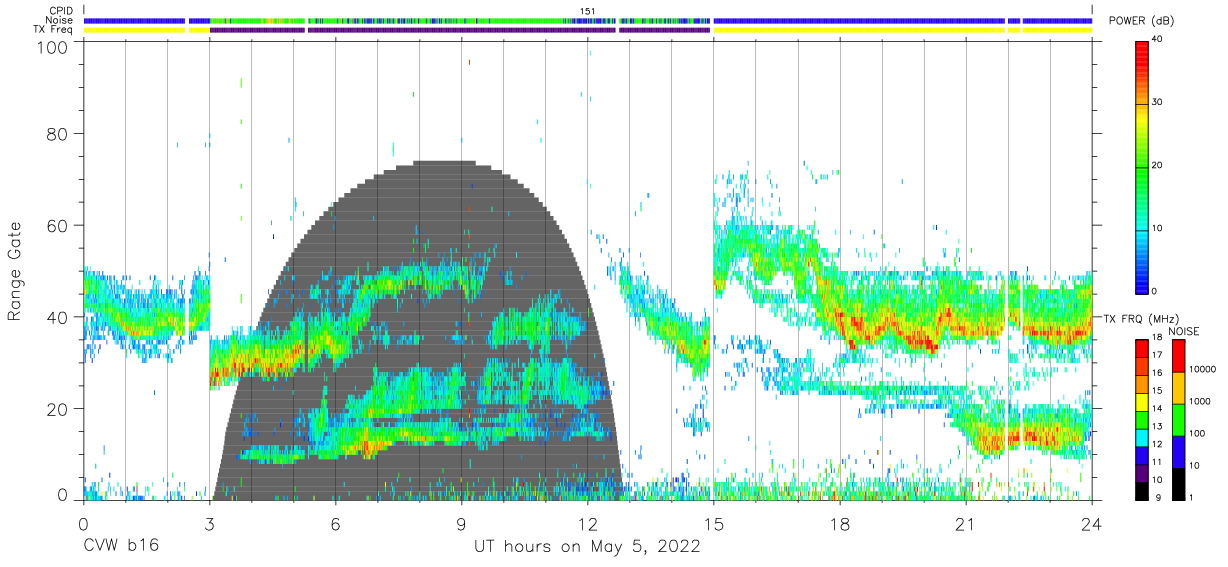The height and width of the screenshot is (567, 1228).
Task: Click the 0 tick on the power scale
Action: click(x=1155, y=291)
